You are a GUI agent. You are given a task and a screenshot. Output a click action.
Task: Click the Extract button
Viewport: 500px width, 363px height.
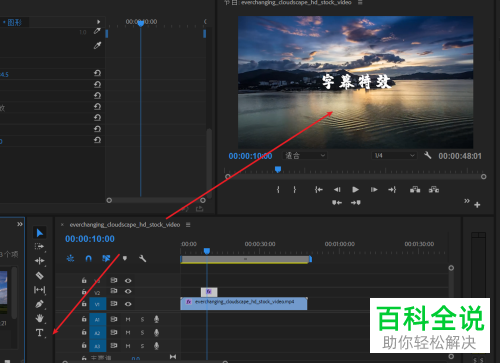pyautogui.click(x=434, y=190)
